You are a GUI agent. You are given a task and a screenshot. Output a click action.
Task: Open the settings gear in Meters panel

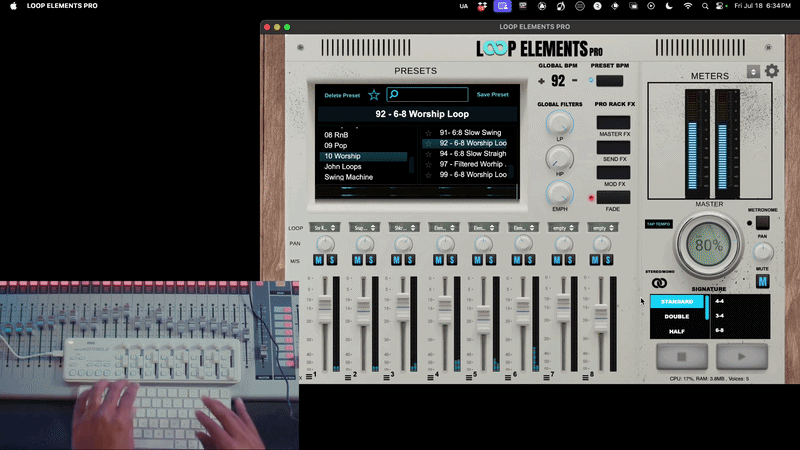click(771, 71)
